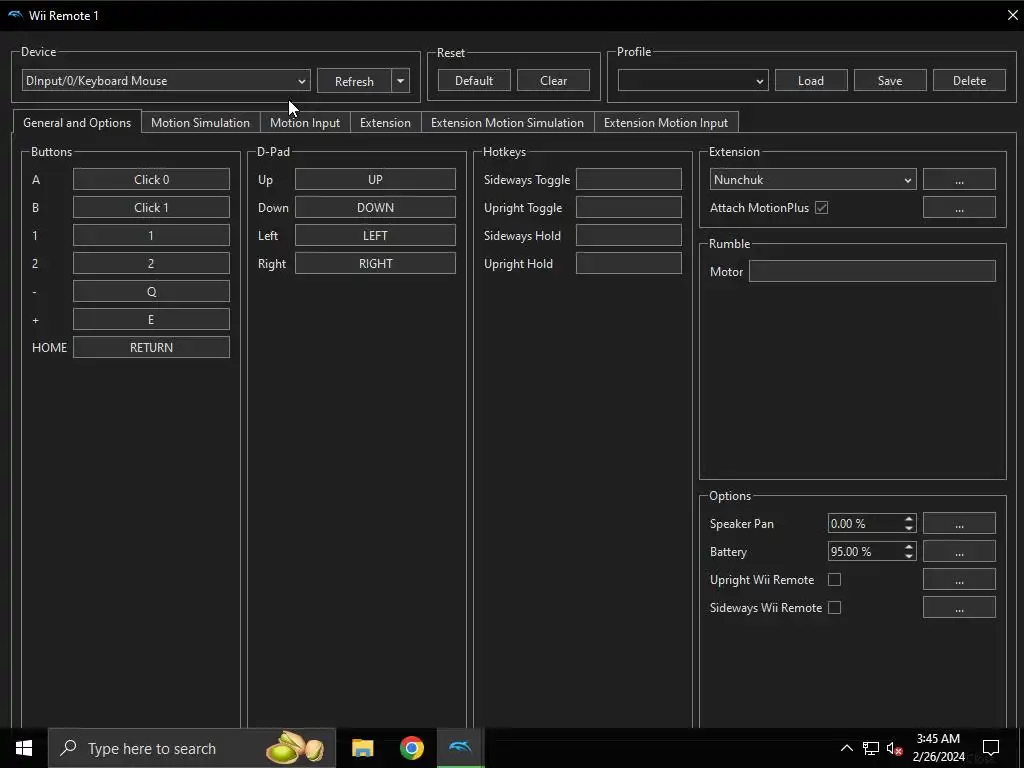Set the Upright Toggle hotkey binding
Viewport: 1024px width, 768px height.
629,208
